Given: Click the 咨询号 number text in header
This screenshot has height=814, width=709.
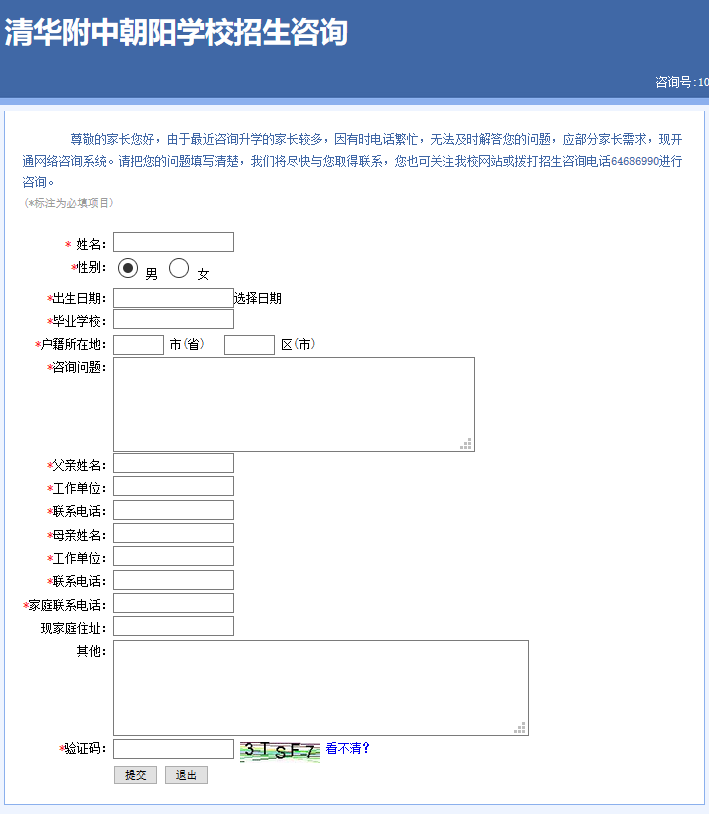Looking at the screenshot, I should coord(681,82).
